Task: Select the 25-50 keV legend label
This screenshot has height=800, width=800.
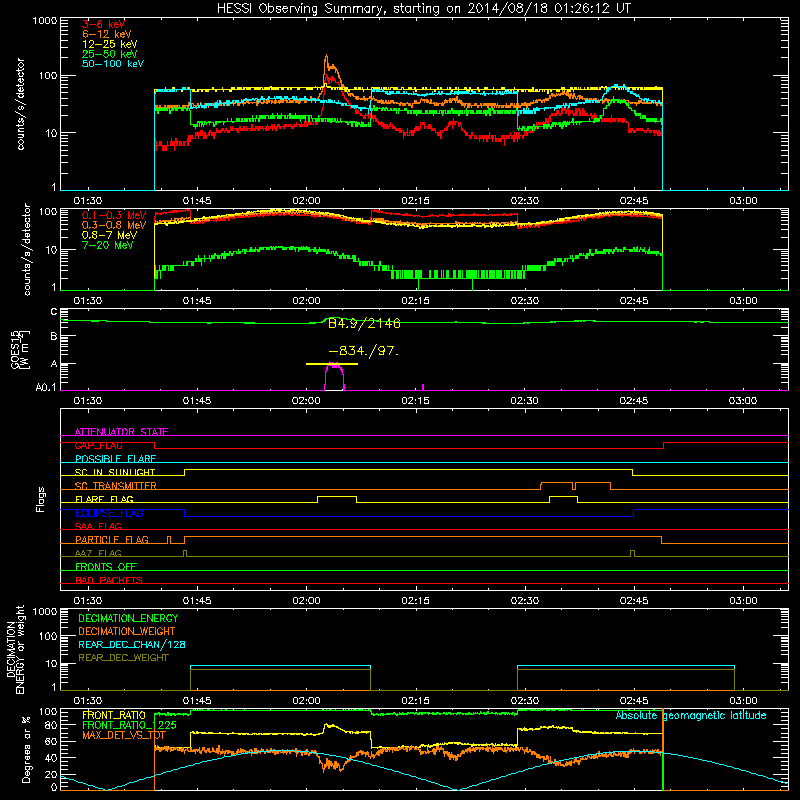Action: [x=110, y=54]
